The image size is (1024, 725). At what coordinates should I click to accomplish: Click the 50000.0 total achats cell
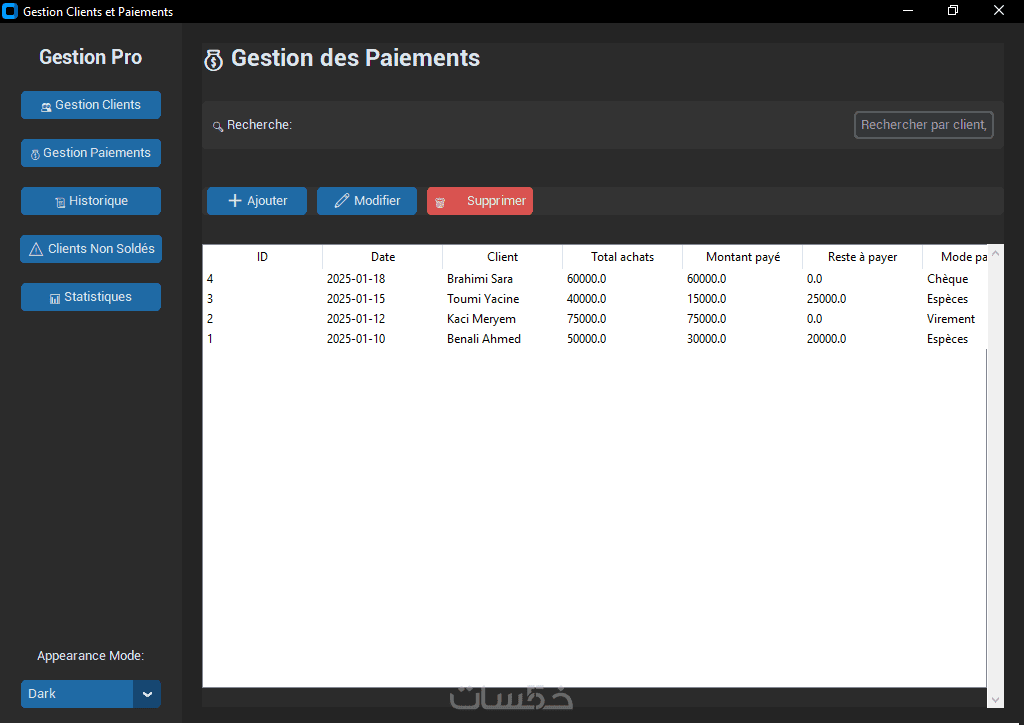[x=586, y=339]
